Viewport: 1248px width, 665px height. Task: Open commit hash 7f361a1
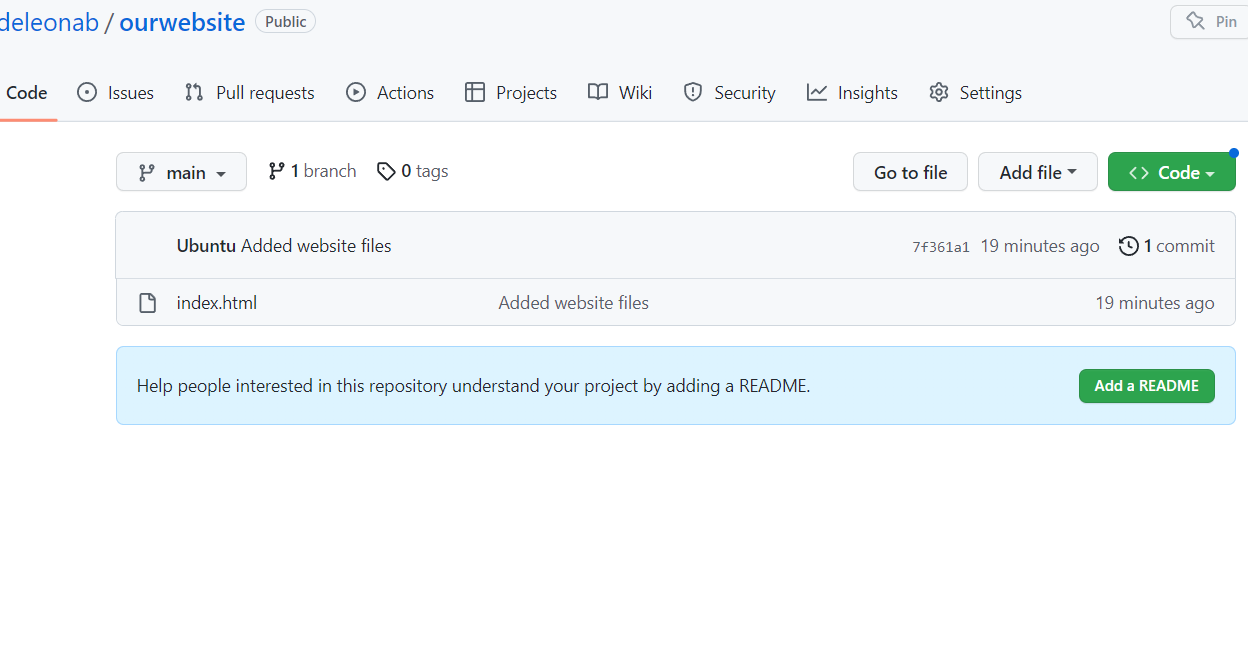click(941, 247)
